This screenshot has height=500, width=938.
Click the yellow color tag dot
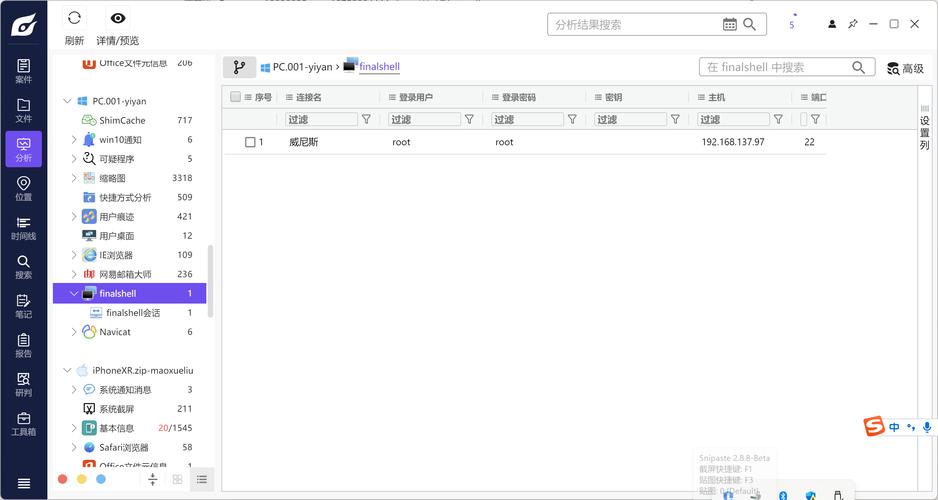[x=82, y=479]
